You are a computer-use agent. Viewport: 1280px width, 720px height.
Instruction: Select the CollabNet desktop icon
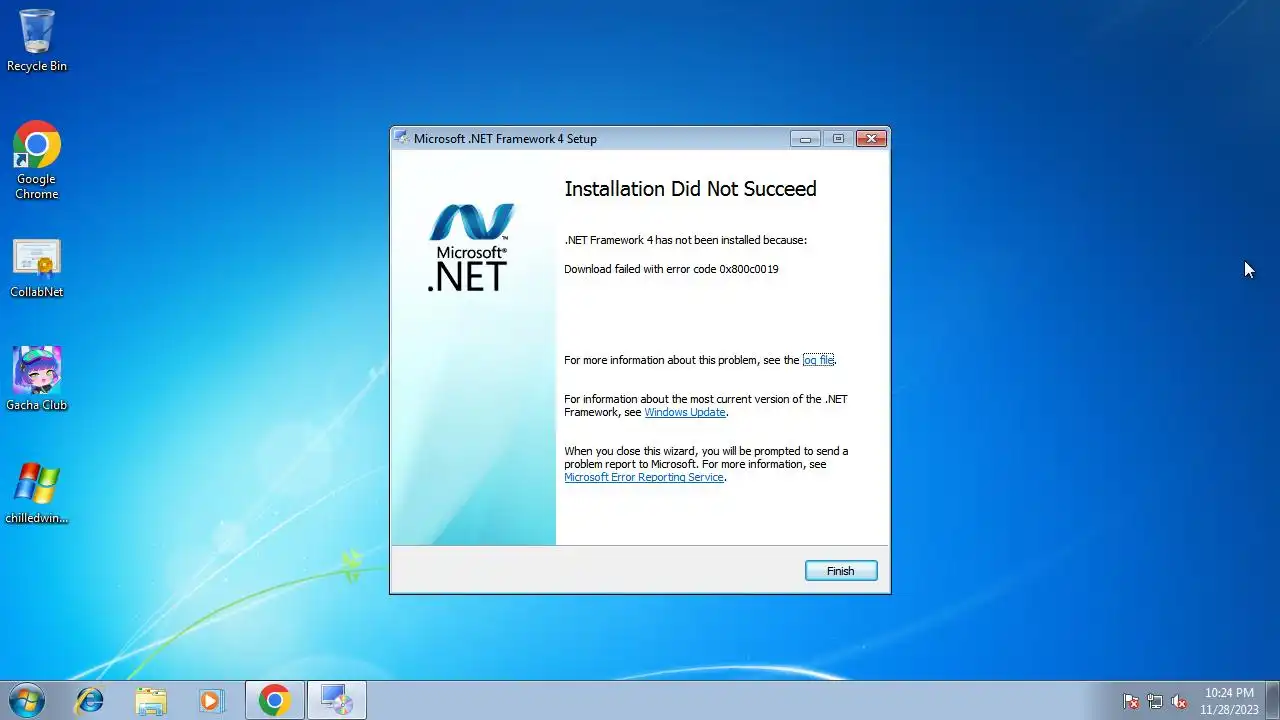click(x=37, y=269)
